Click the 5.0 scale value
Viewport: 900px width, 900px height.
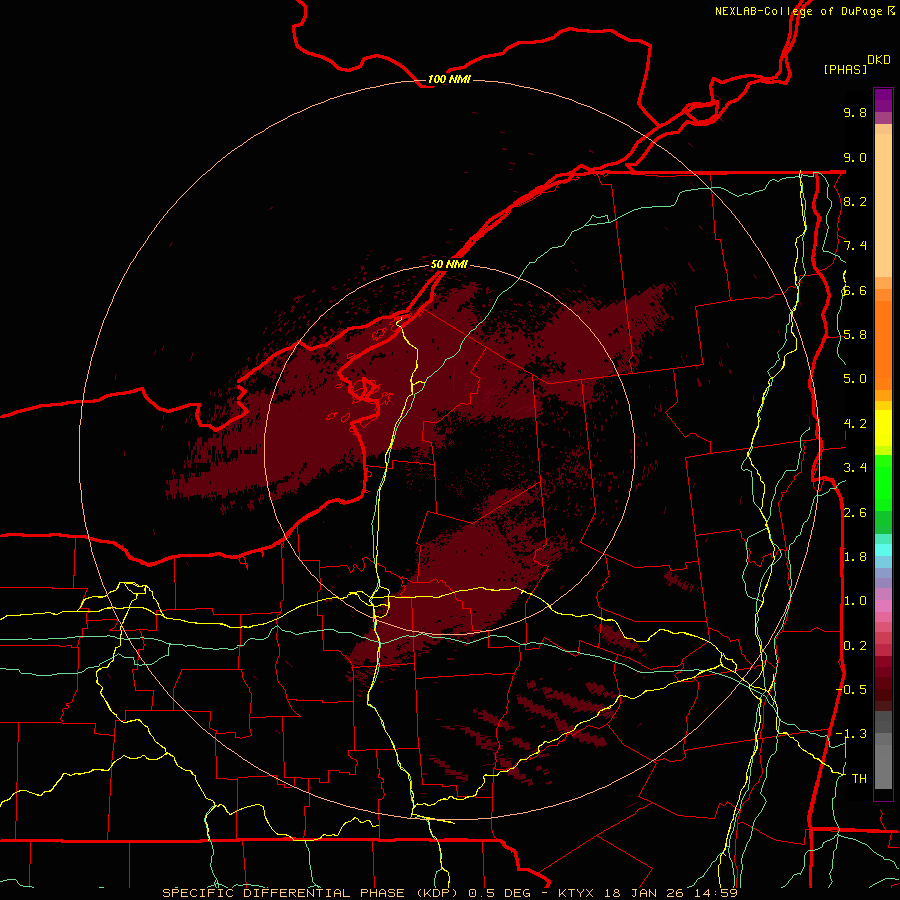pos(855,379)
